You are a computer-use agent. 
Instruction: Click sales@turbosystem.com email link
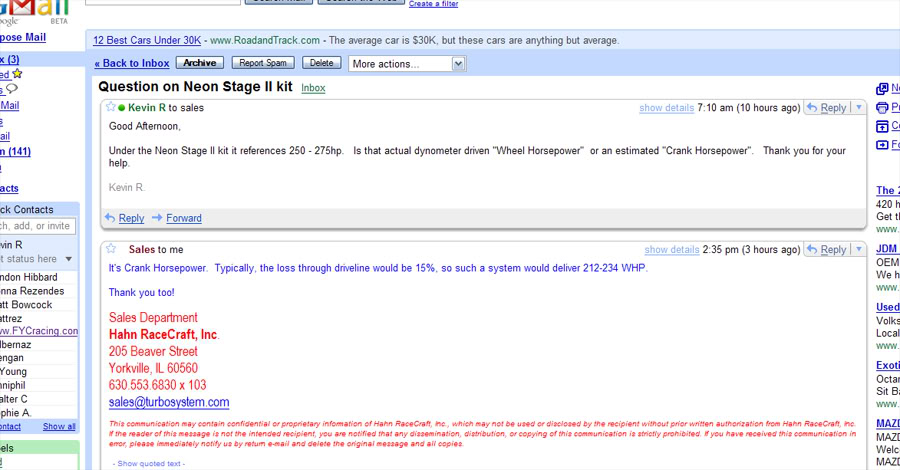[169, 402]
